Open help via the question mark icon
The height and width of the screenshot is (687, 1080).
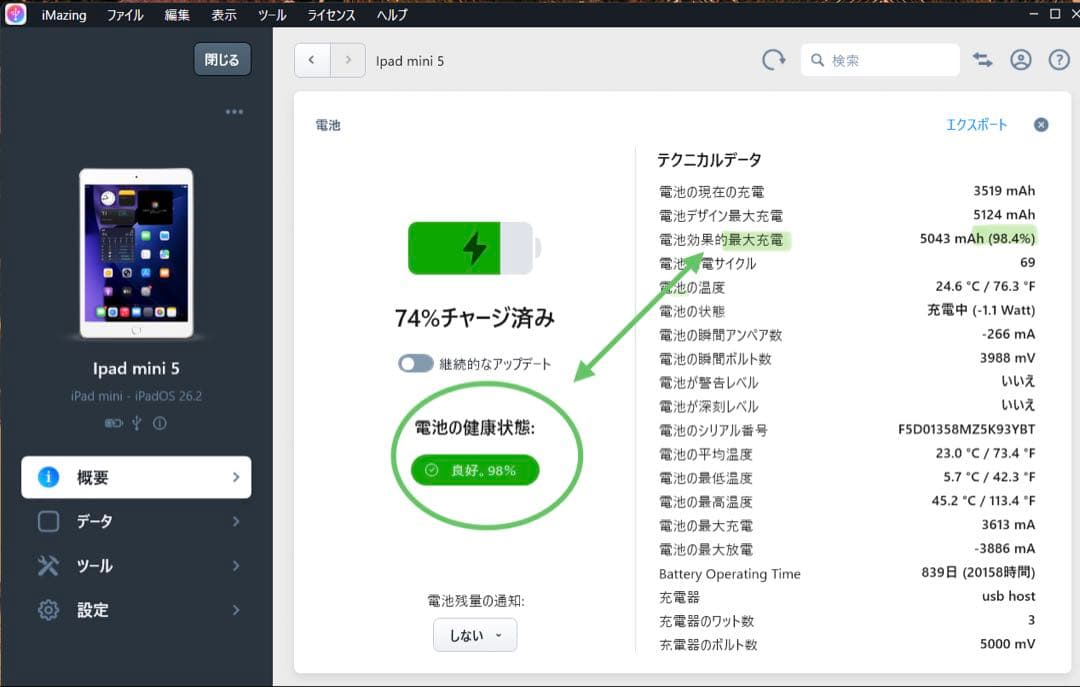pos(1057,59)
